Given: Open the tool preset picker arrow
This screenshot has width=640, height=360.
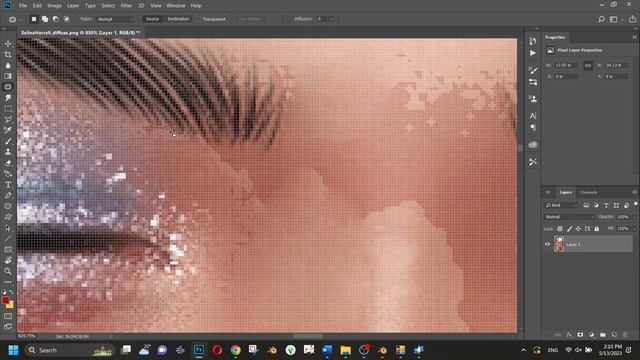Looking at the screenshot, I should coord(20,19).
